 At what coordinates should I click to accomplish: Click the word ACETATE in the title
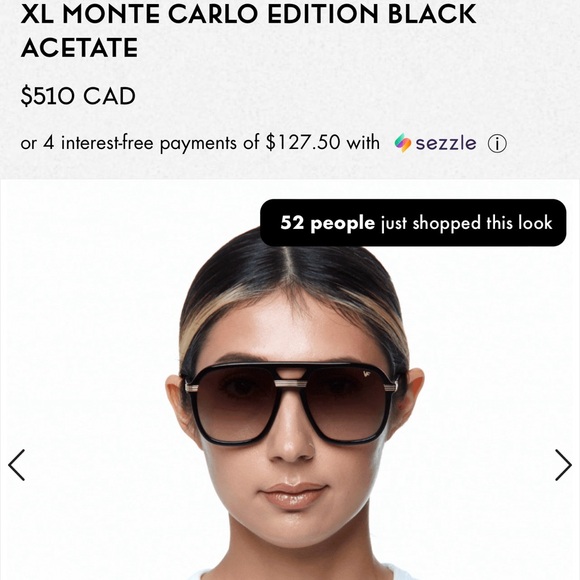[x=80, y=48]
